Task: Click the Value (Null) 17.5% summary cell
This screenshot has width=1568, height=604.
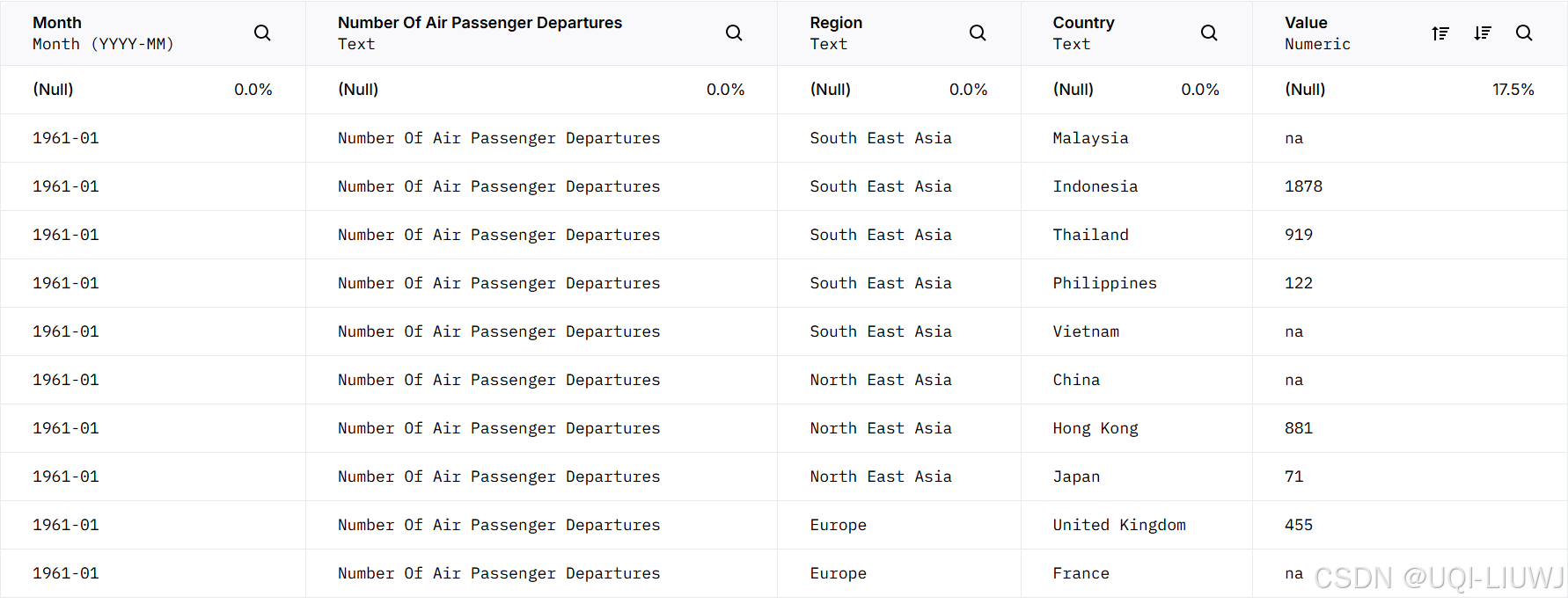Action: (1409, 90)
